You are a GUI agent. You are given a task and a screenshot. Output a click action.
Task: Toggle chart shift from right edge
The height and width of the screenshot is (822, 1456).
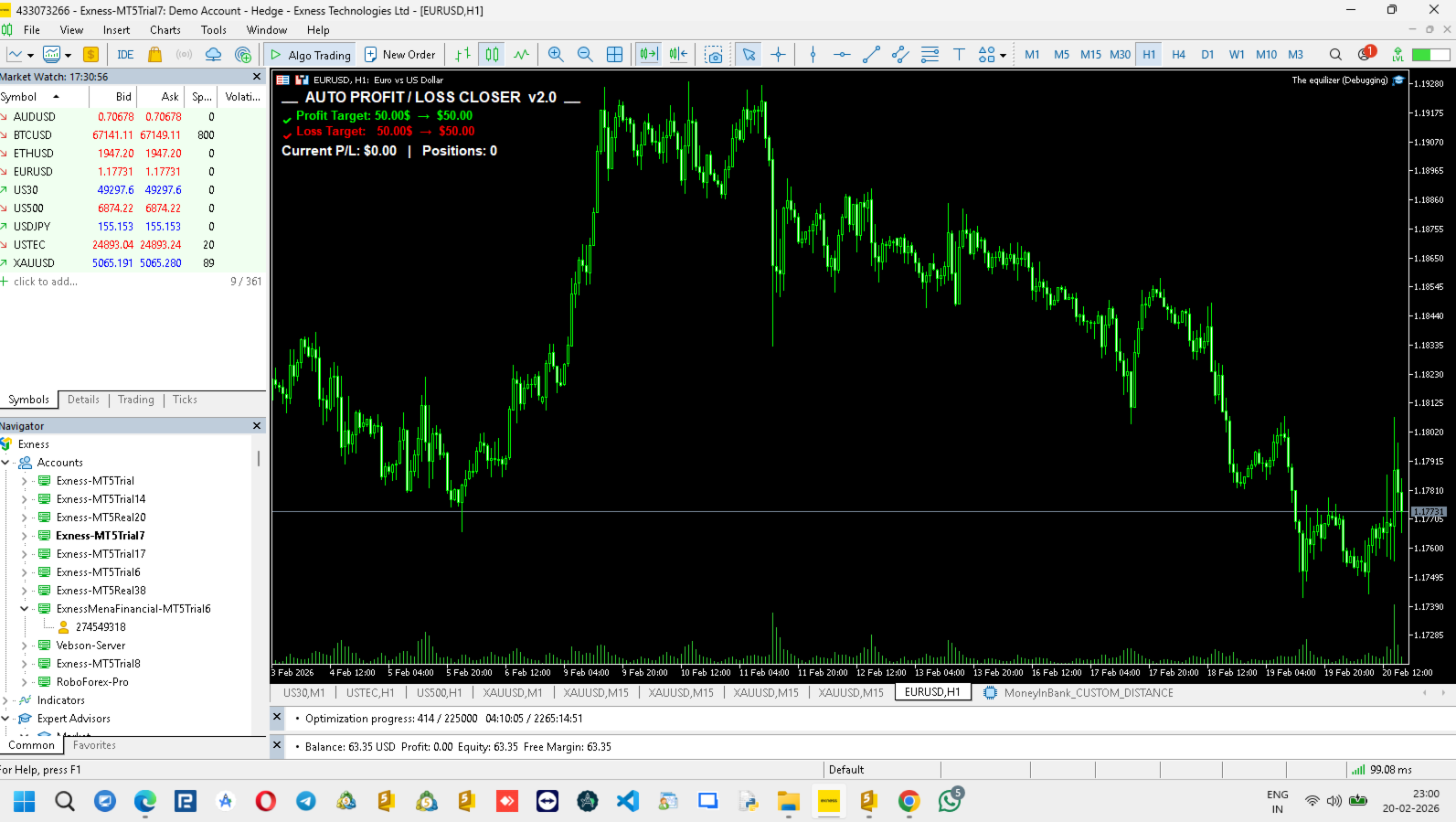tap(678, 55)
